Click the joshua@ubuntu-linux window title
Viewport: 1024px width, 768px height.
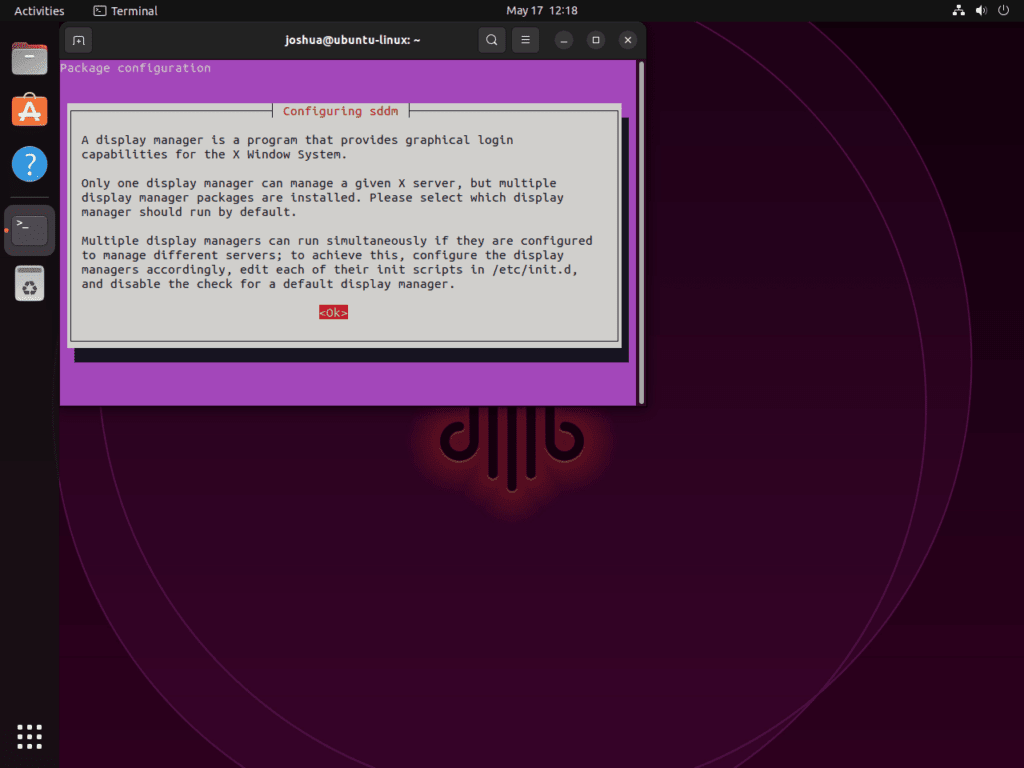[352, 40]
